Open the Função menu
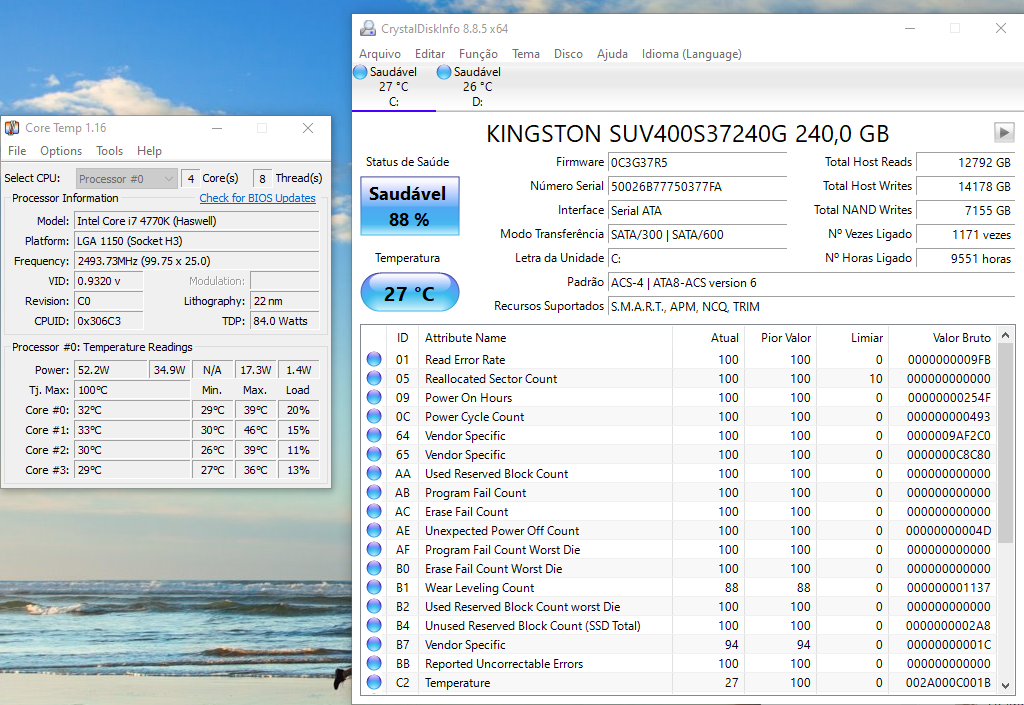 478,54
